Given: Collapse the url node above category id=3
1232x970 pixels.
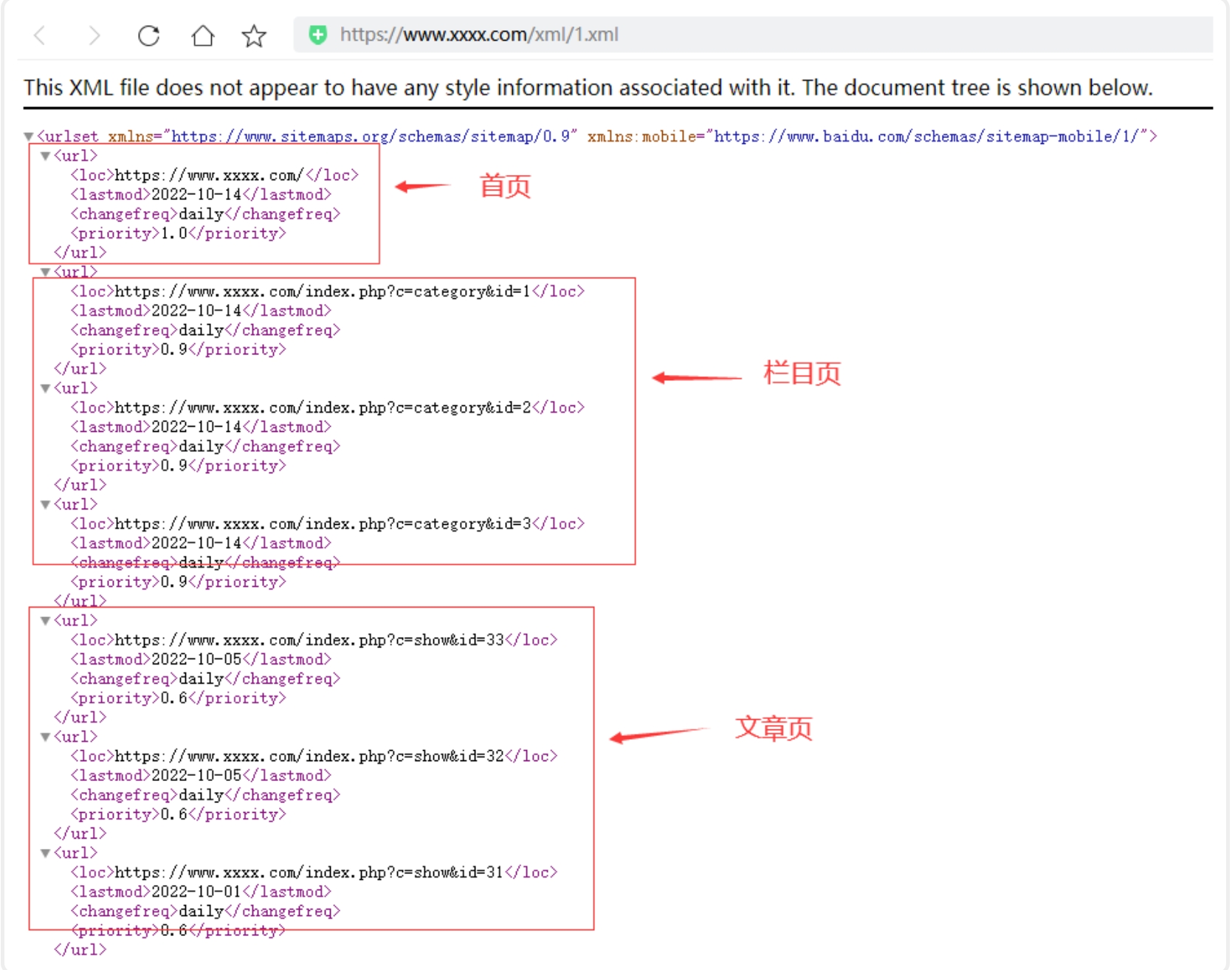Looking at the screenshot, I should 46,504.
